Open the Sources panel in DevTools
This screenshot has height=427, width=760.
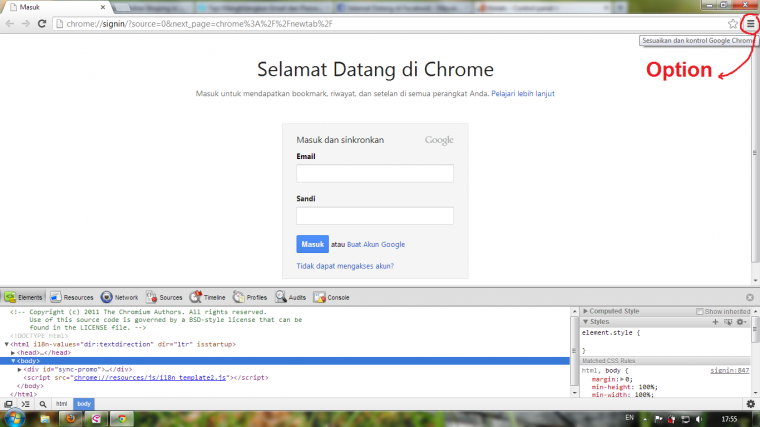(x=164, y=297)
